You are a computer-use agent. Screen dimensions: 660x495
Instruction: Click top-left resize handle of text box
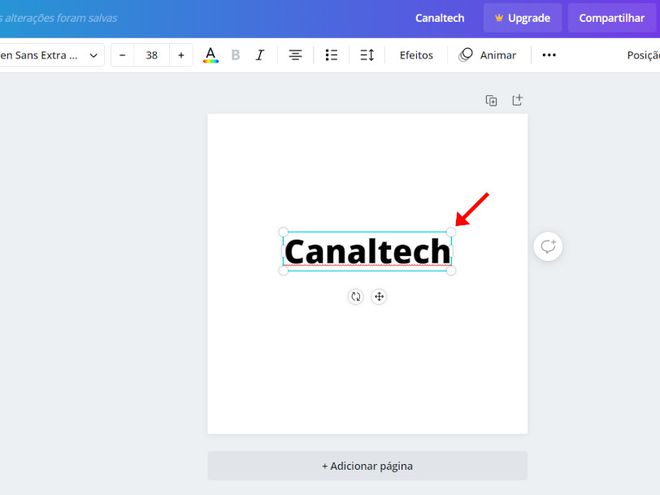pyautogui.click(x=283, y=232)
